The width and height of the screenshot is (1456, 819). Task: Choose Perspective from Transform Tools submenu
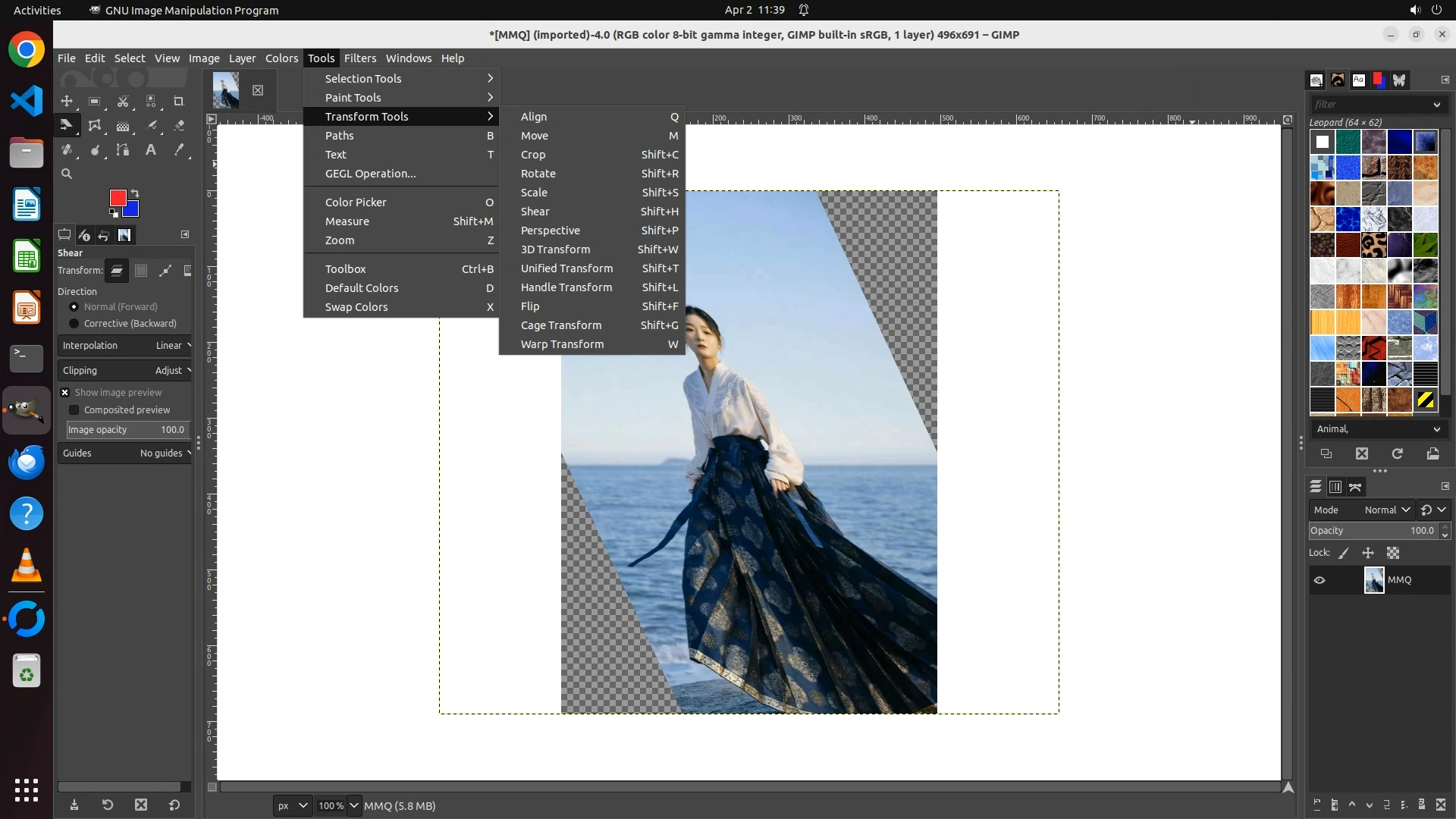click(550, 231)
